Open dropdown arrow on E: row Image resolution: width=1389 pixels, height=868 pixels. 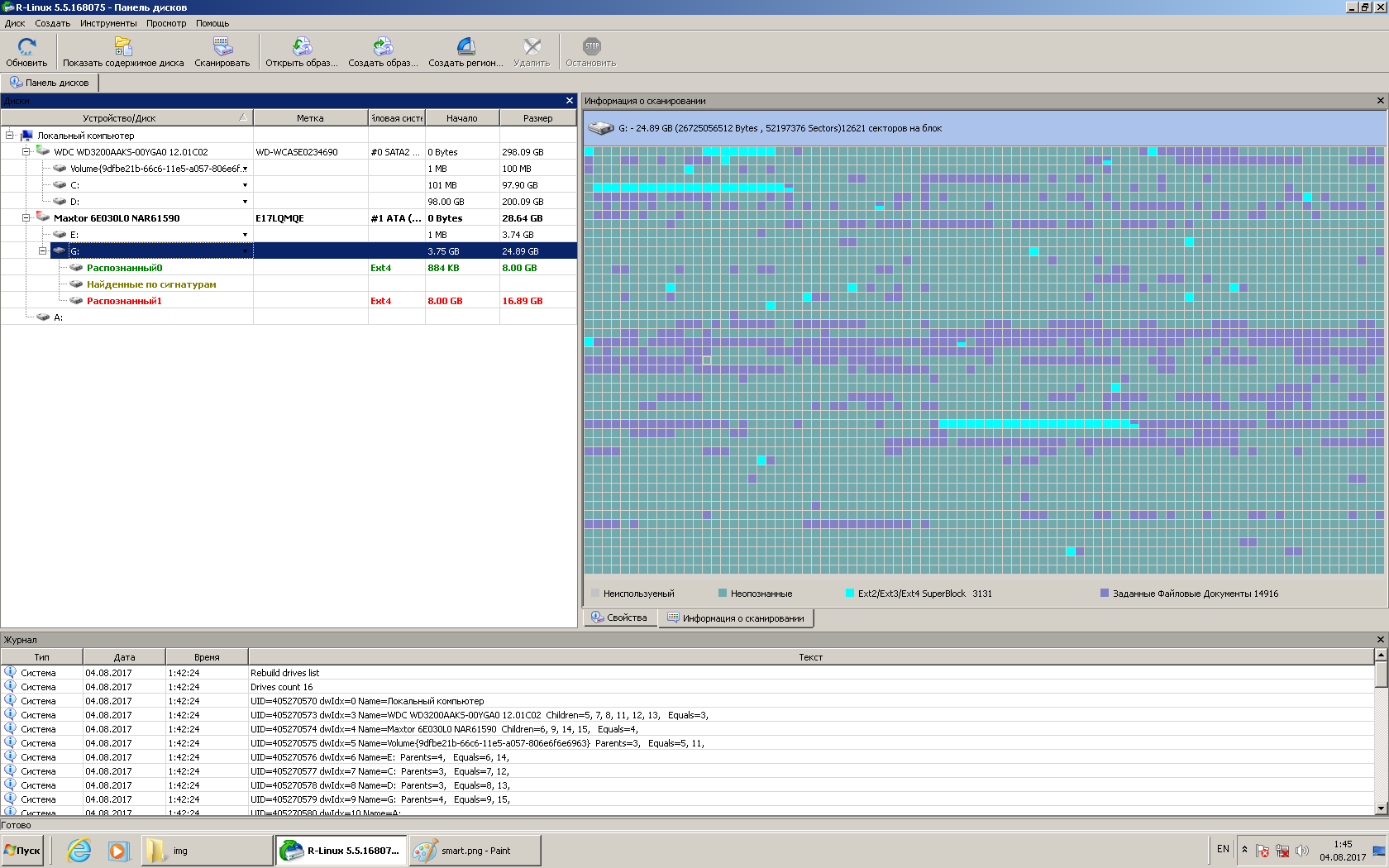click(x=245, y=235)
